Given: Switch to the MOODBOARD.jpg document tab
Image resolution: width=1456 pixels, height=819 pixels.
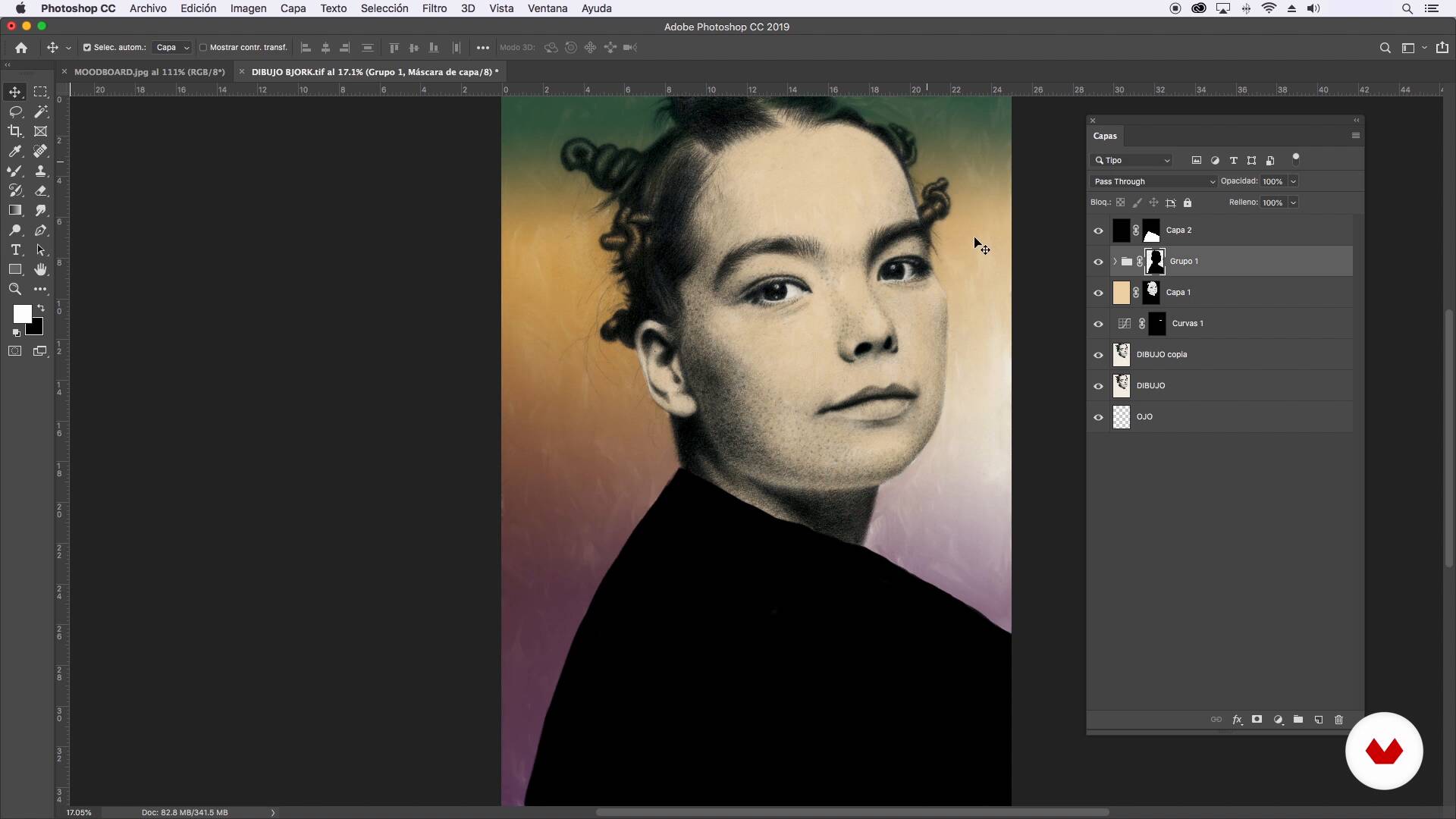Looking at the screenshot, I should 149,72.
